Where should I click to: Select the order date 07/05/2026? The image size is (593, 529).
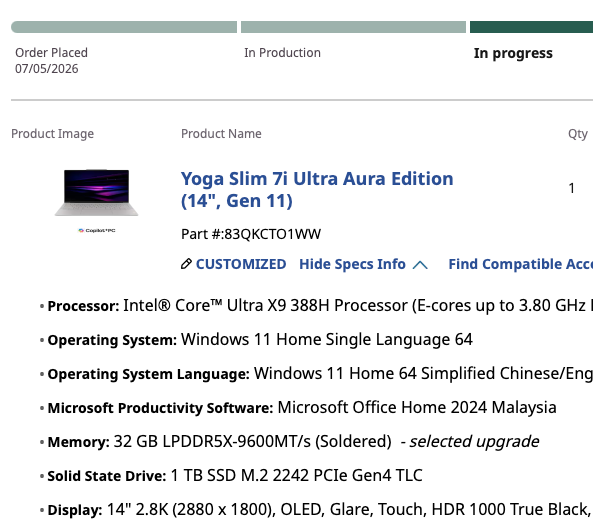tap(47, 69)
